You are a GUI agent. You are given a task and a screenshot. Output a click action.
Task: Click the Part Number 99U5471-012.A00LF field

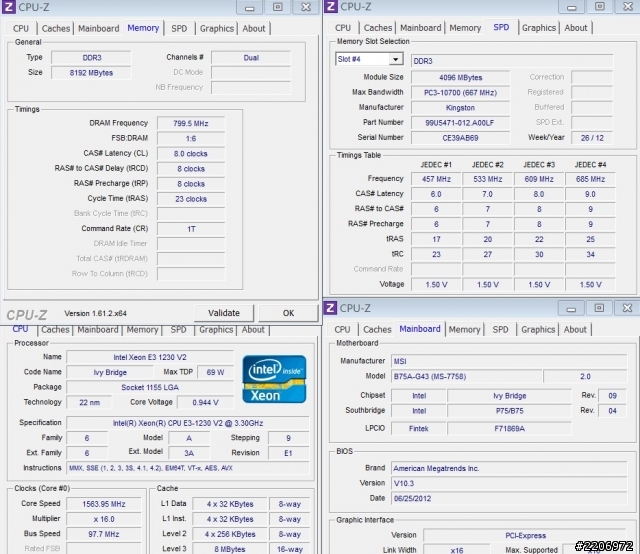460,122
